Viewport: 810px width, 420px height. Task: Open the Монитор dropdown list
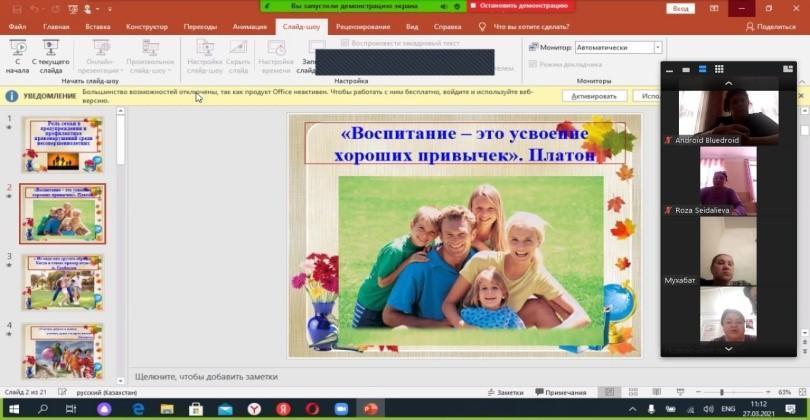click(657, 47)
